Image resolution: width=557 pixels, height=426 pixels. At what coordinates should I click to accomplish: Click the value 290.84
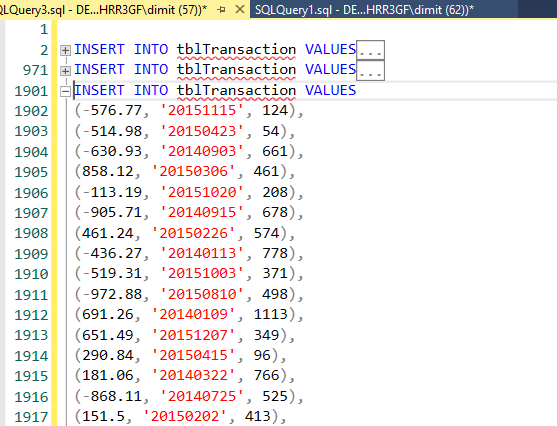click(108, 355)
